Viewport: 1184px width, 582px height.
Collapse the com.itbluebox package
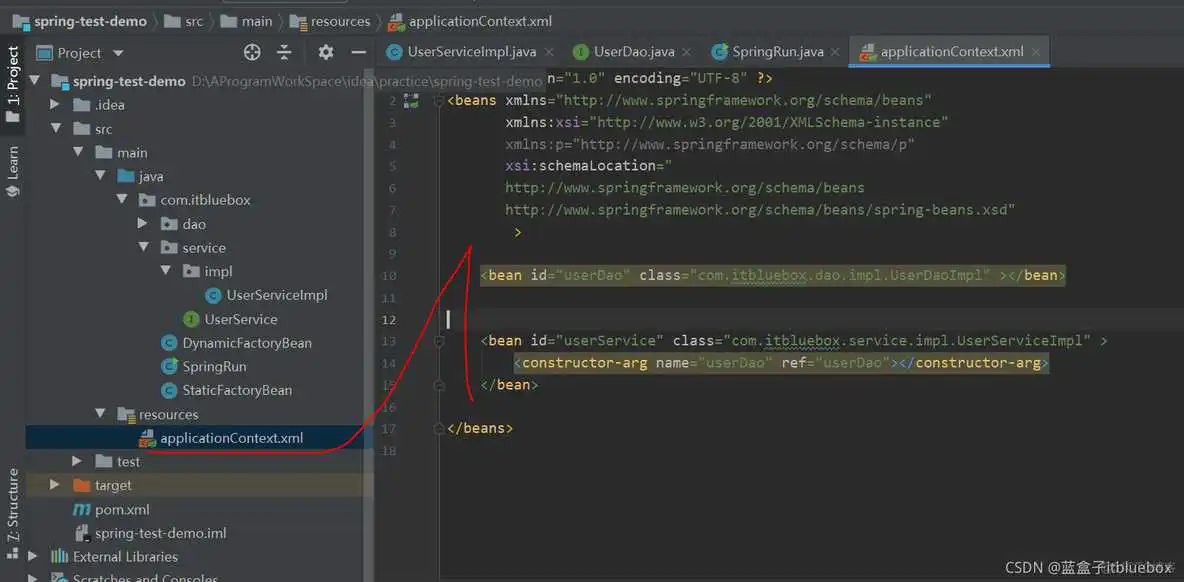(x=122, y=199)
